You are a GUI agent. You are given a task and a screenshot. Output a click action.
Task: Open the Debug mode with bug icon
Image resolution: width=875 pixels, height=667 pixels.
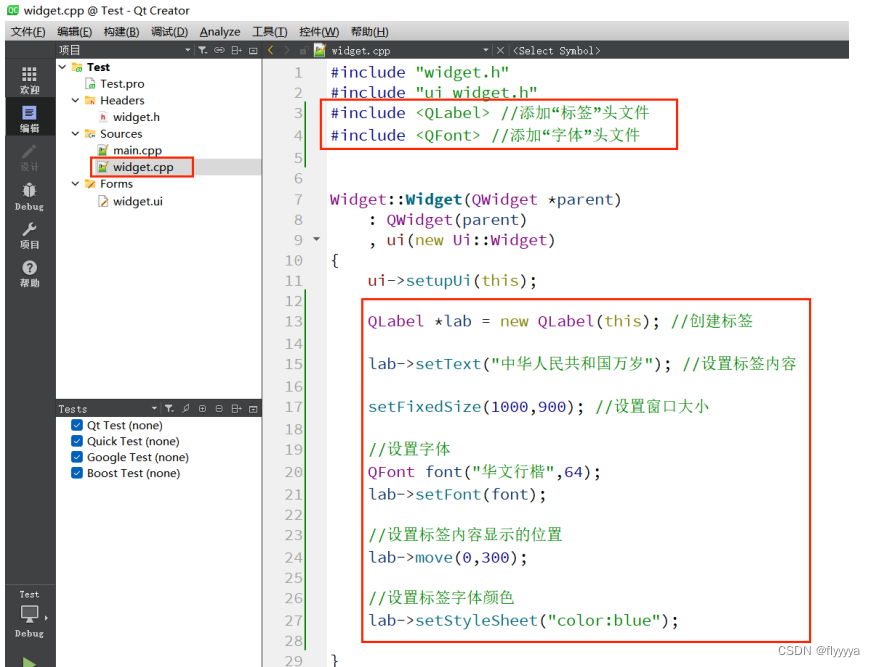(30, 196)
